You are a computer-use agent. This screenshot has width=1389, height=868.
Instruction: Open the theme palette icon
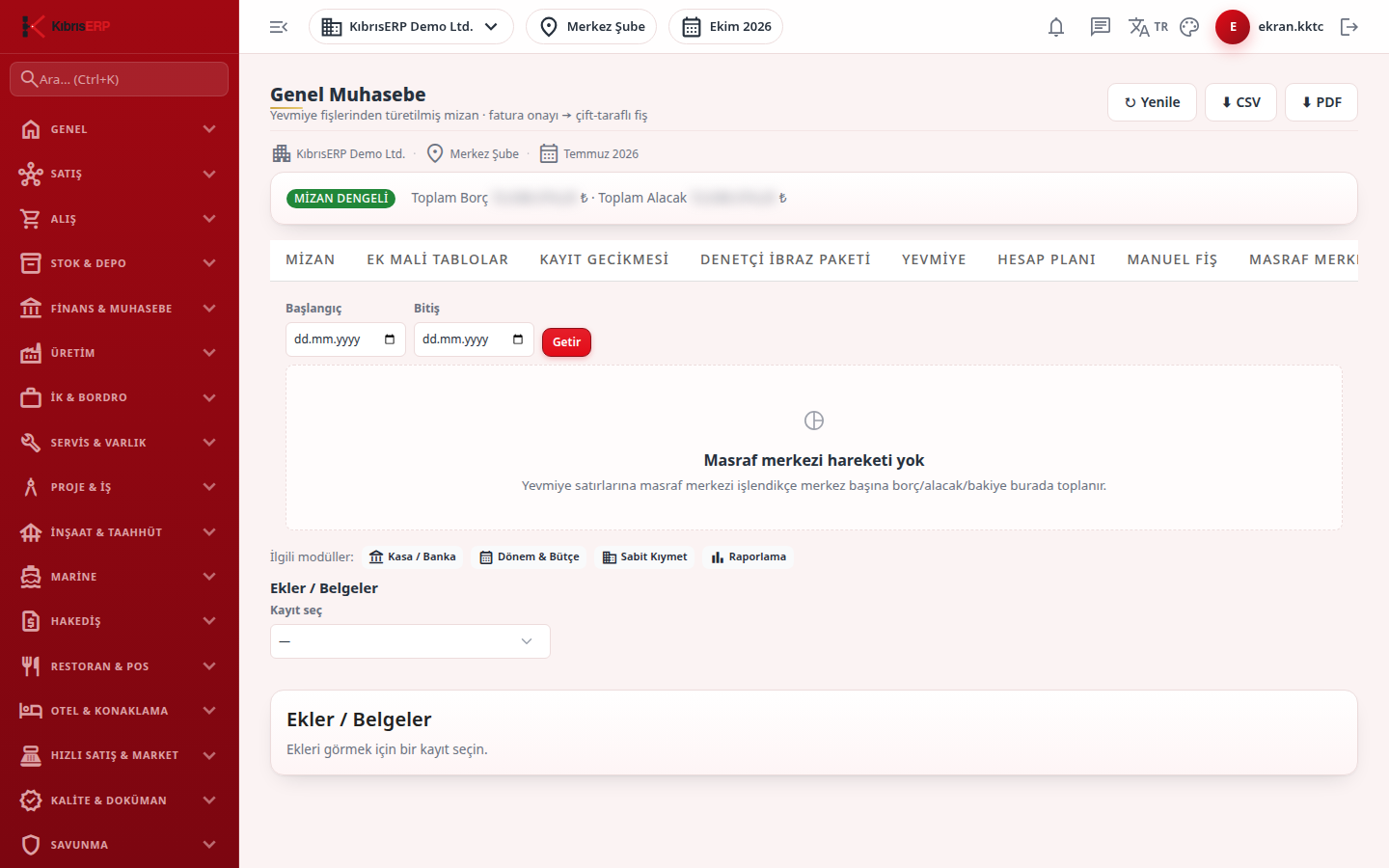point(1189,27)
